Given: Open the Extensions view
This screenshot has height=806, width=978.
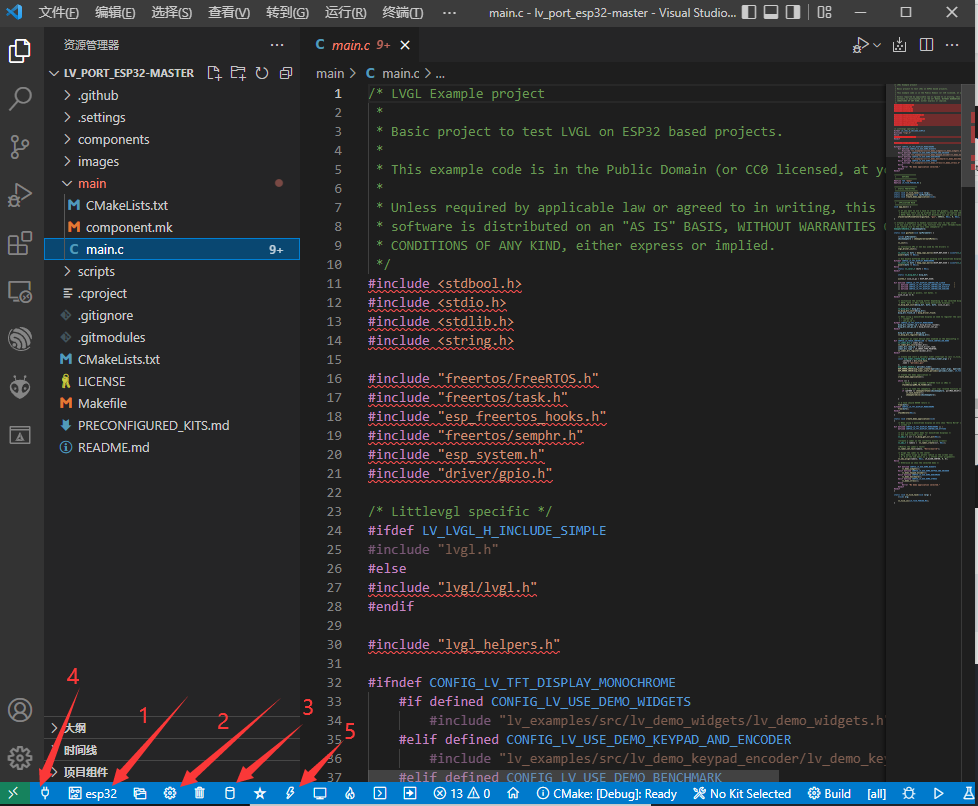Looking at the screenshot, I should click(20, 243).
